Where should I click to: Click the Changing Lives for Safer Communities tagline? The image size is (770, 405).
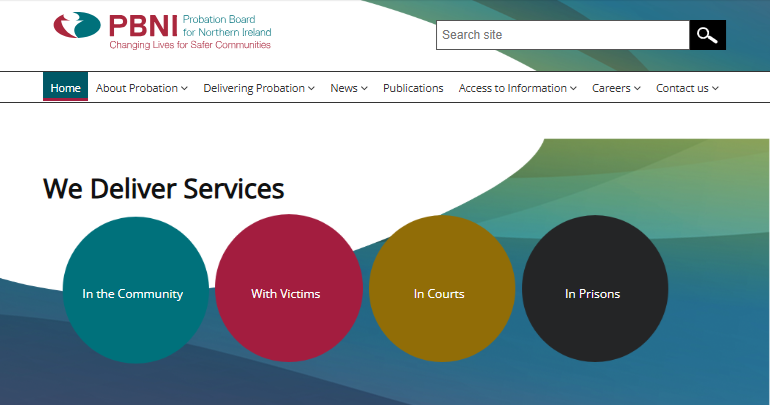point(190,45)
